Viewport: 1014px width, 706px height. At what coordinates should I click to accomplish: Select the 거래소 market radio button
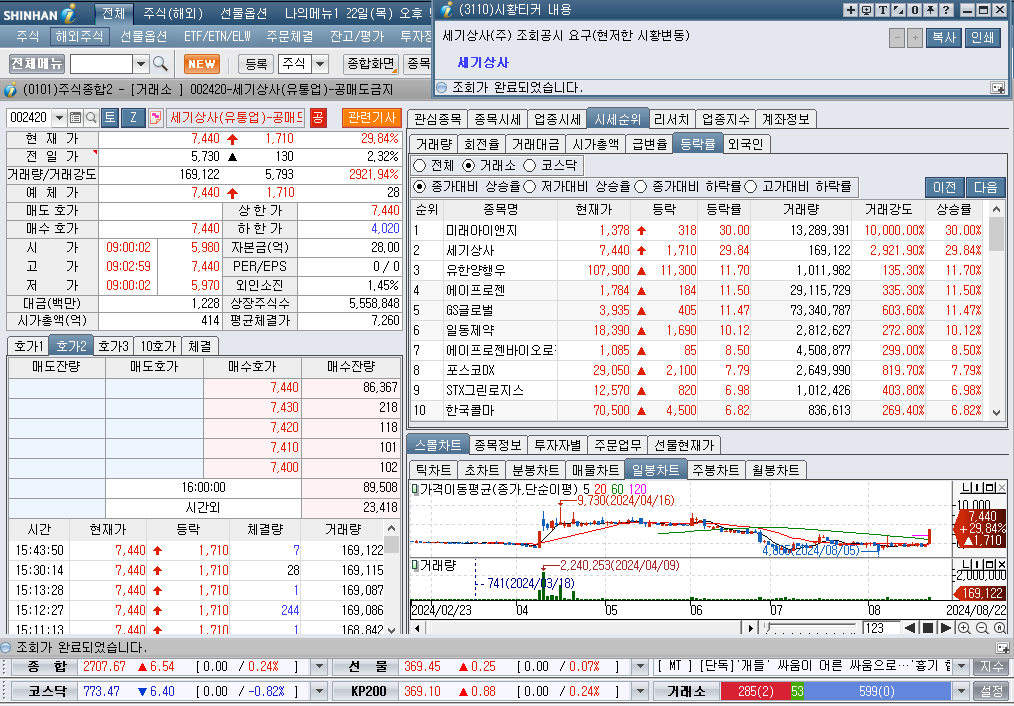[469, 166]
